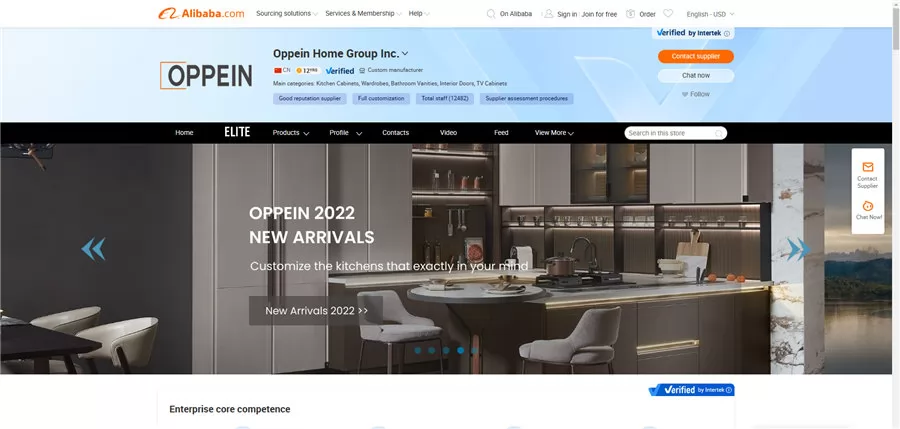Select the fourth highlighted carousel dot
This screenshot has height=429, width=900.
[460, 350]
